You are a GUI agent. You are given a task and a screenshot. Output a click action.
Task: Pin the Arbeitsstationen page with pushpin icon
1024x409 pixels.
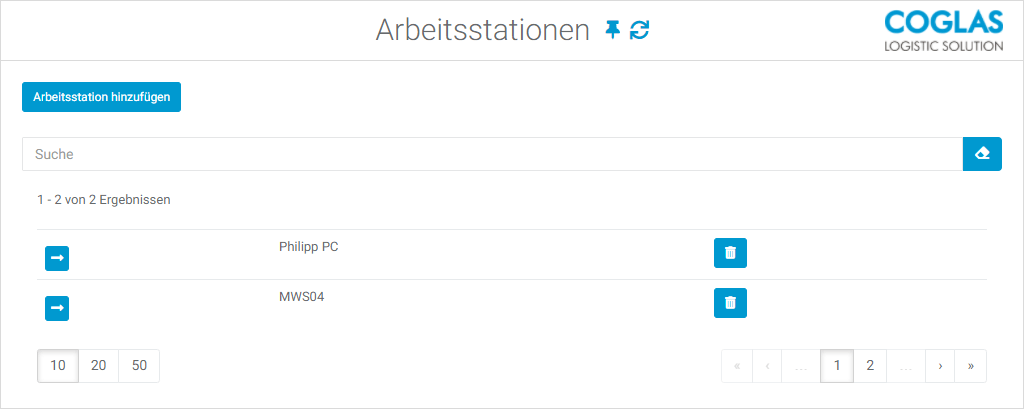click(x=612, y=30)
